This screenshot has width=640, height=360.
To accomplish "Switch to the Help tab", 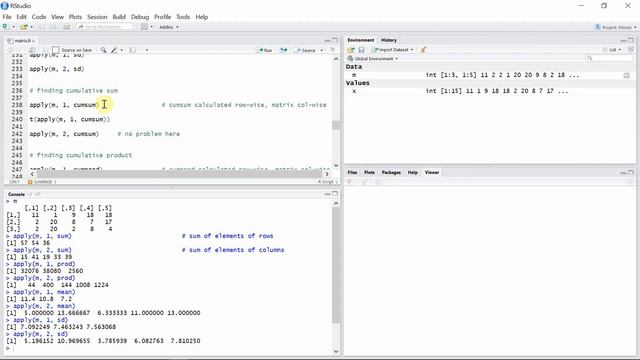I will (x=413, y=172).
